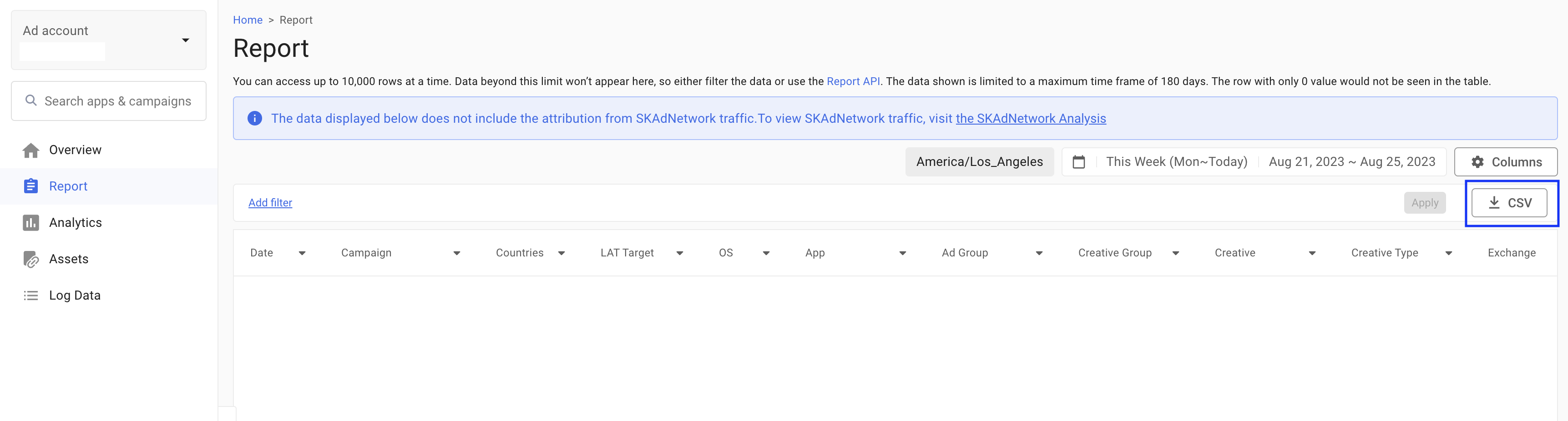Select the Assets icon in the sidebar
The height and width of the screenshot is (421, 1568).
[x=30, y=259]
